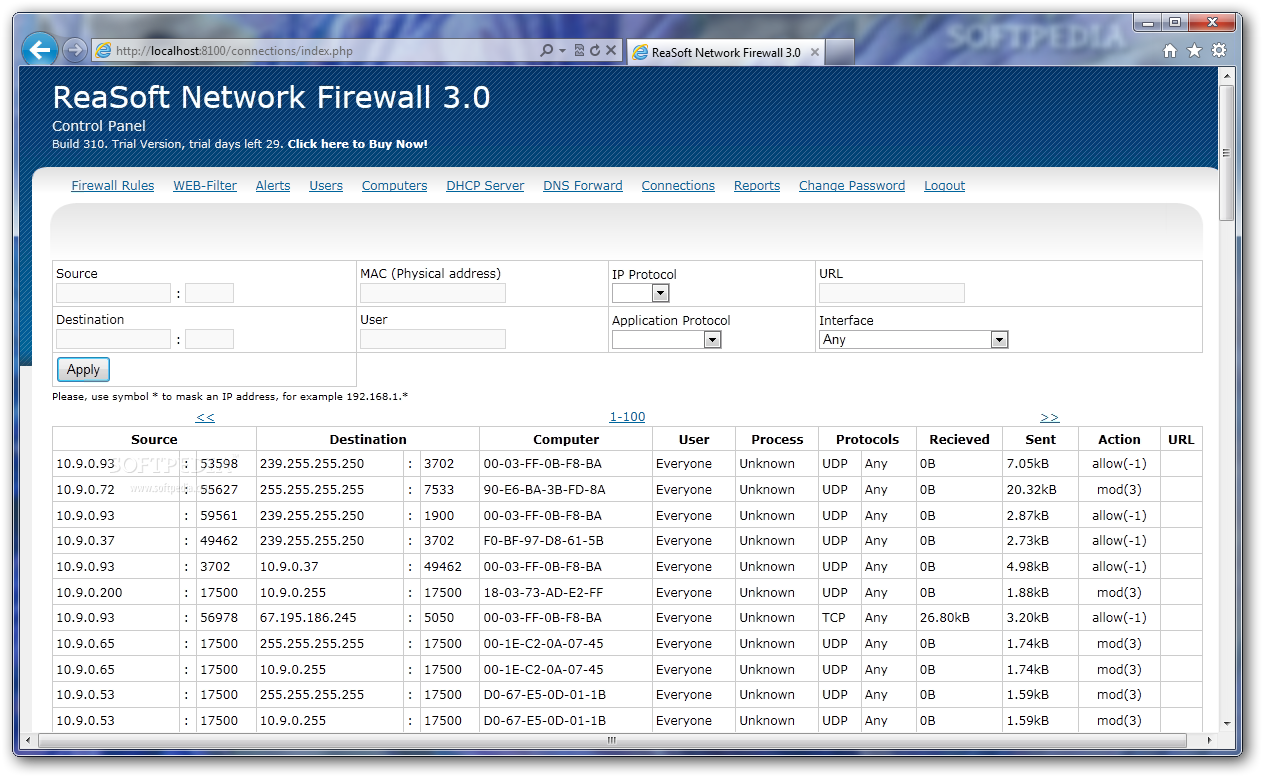Image resolution: width=1263 pixels, height=777 pixels.
Task: Go to DHCP Server settings
Action: coord(485,186)
